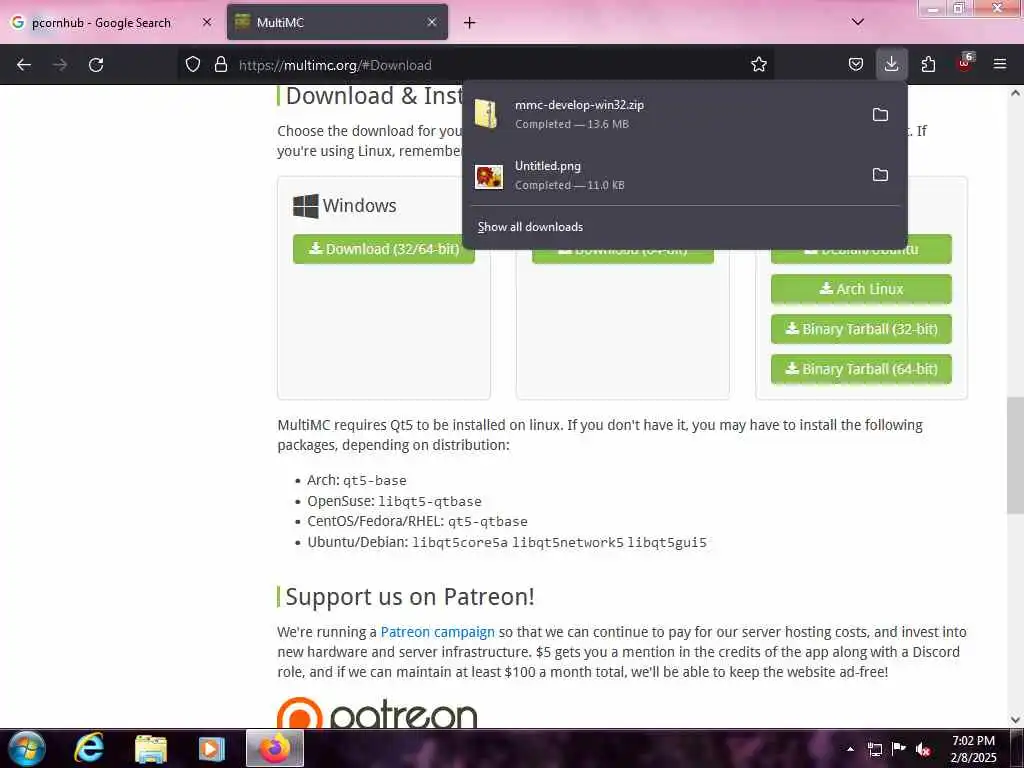
Task: Click Show all downloads
Action: tap(530, 227)
